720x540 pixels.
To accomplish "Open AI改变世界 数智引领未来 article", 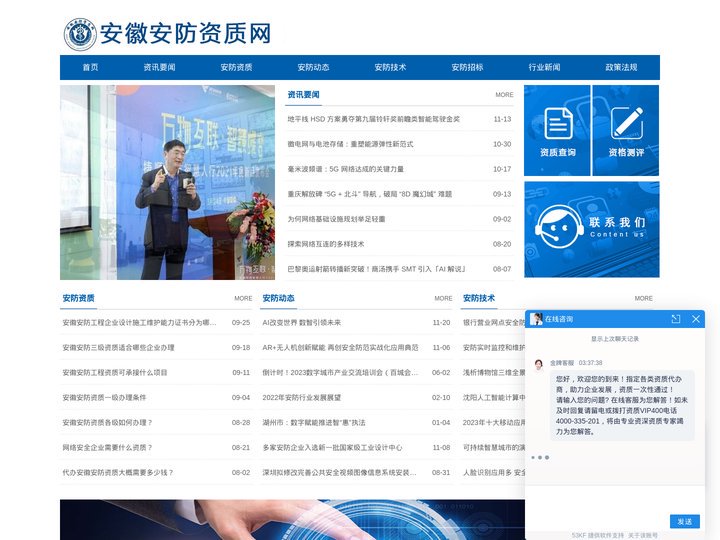I will click(x=302, y=323).
